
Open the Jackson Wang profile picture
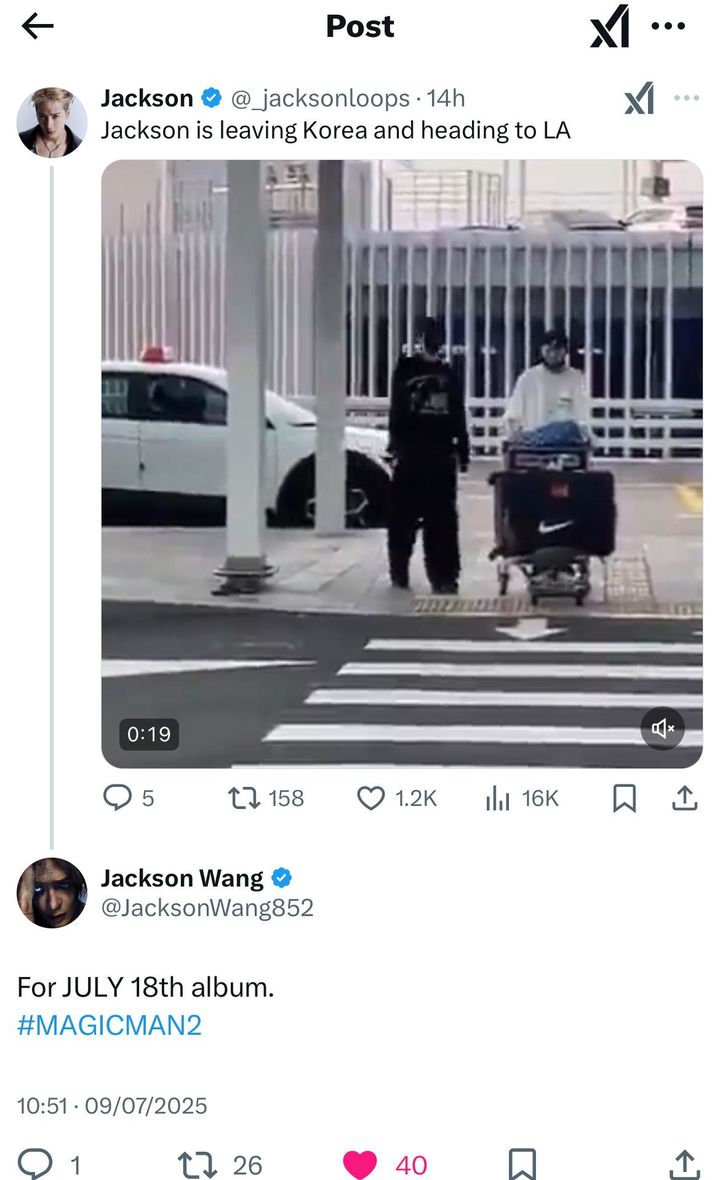click(x=52, y=893)
